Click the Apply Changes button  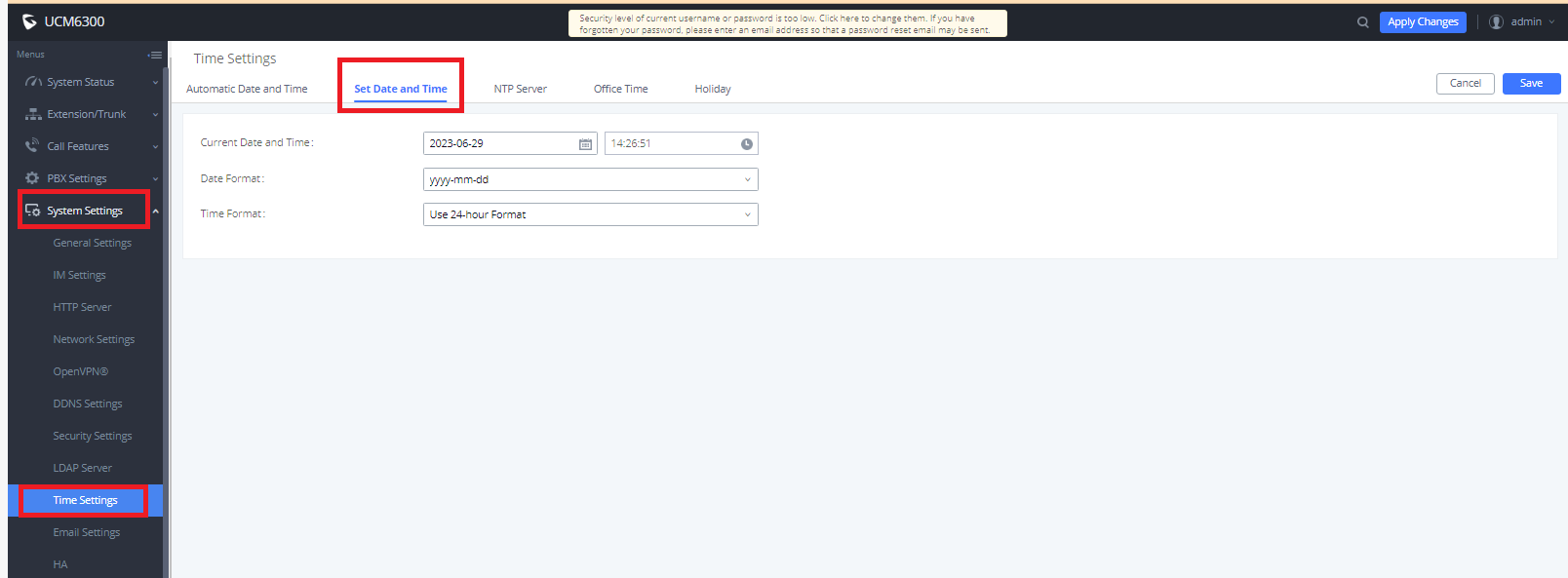click(x=1423, y=22)
